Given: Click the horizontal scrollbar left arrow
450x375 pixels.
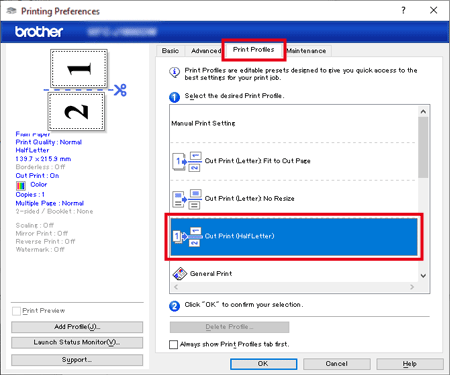Looking at the screenshot, I should tap(176, 287).
